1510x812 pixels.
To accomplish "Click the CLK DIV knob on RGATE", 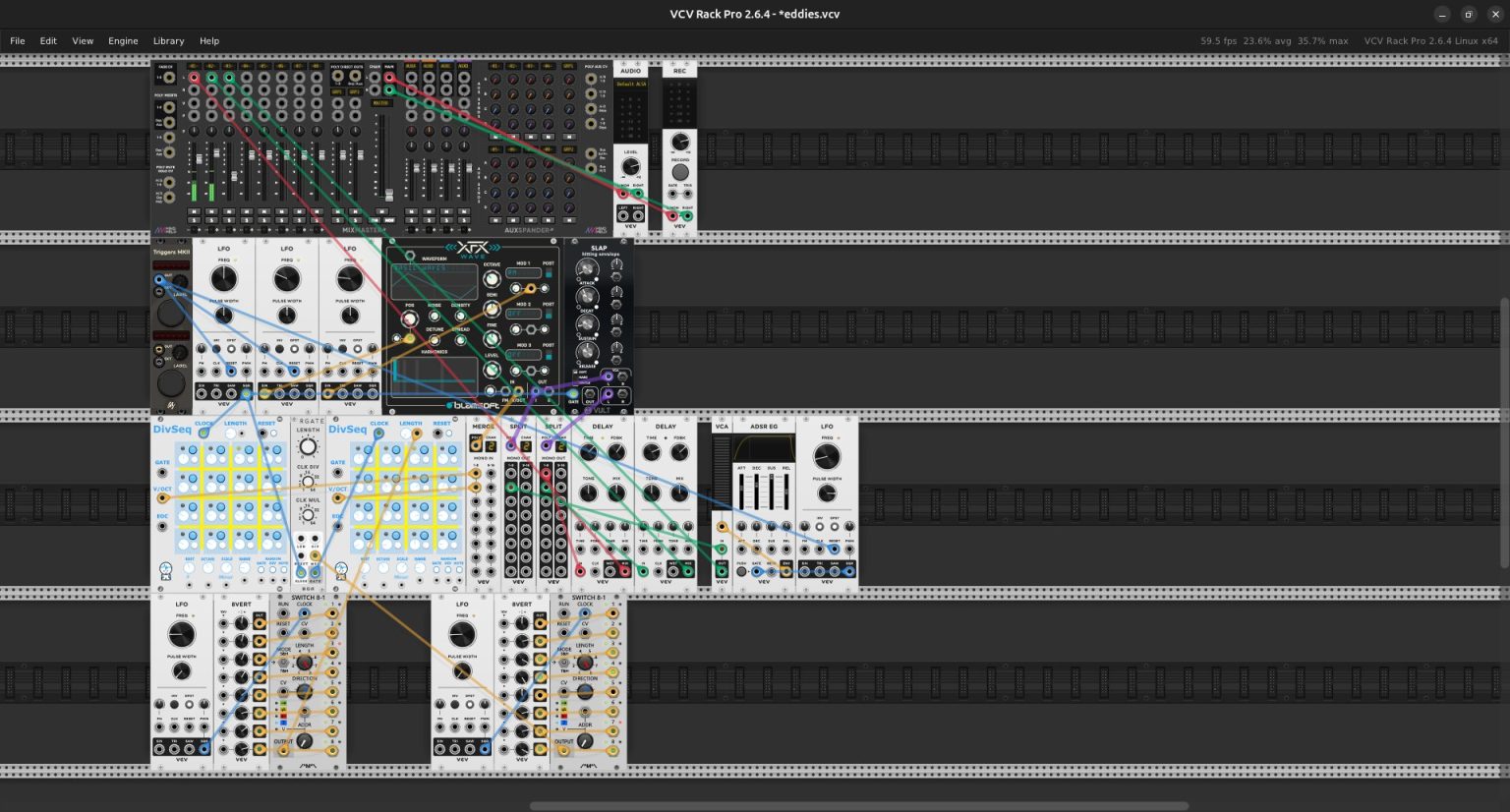I will coord(308,482).
